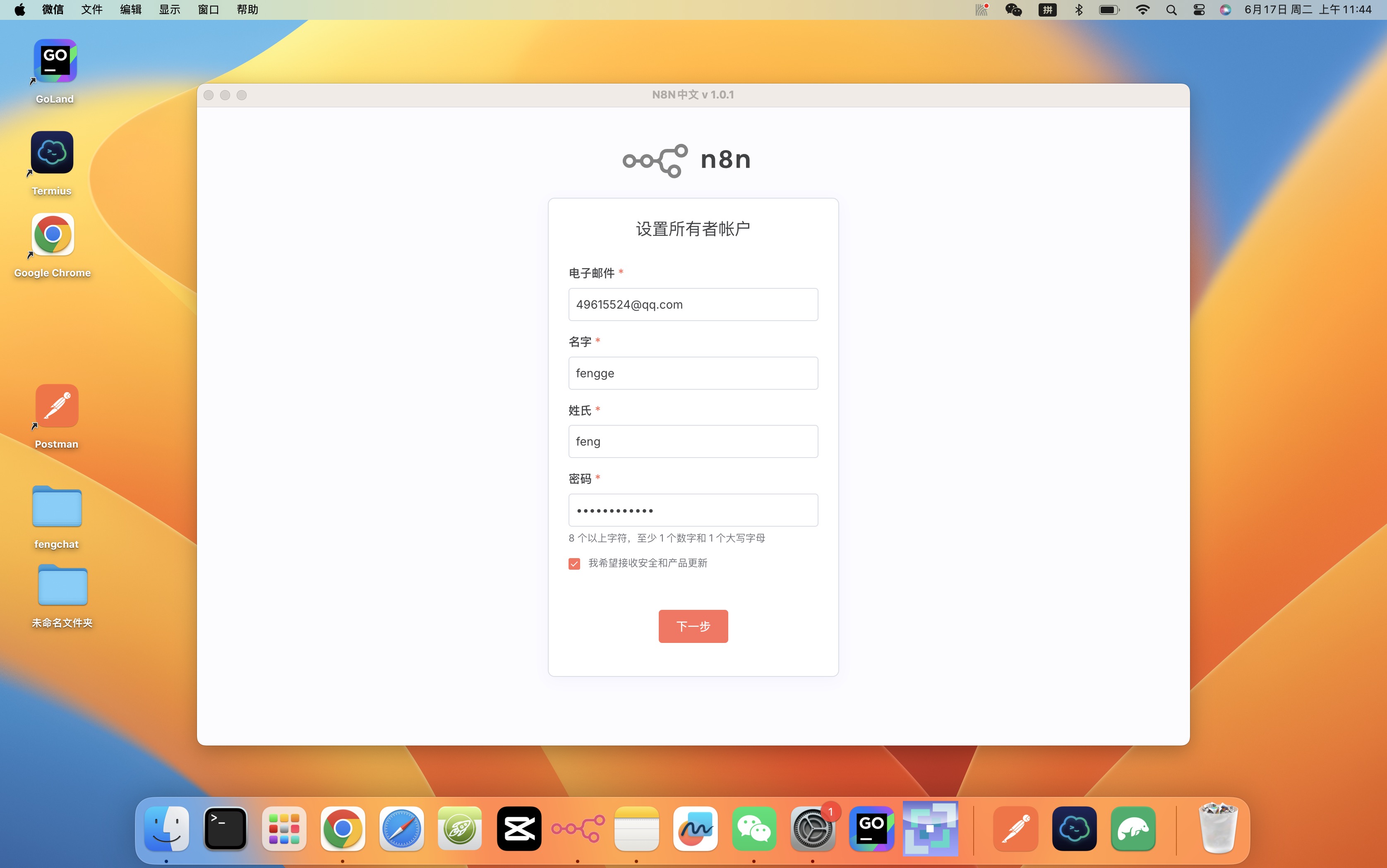Open GoLand from the Dock
The width and height of the screenshot is (1387, 868).
[x=871, y=828]
